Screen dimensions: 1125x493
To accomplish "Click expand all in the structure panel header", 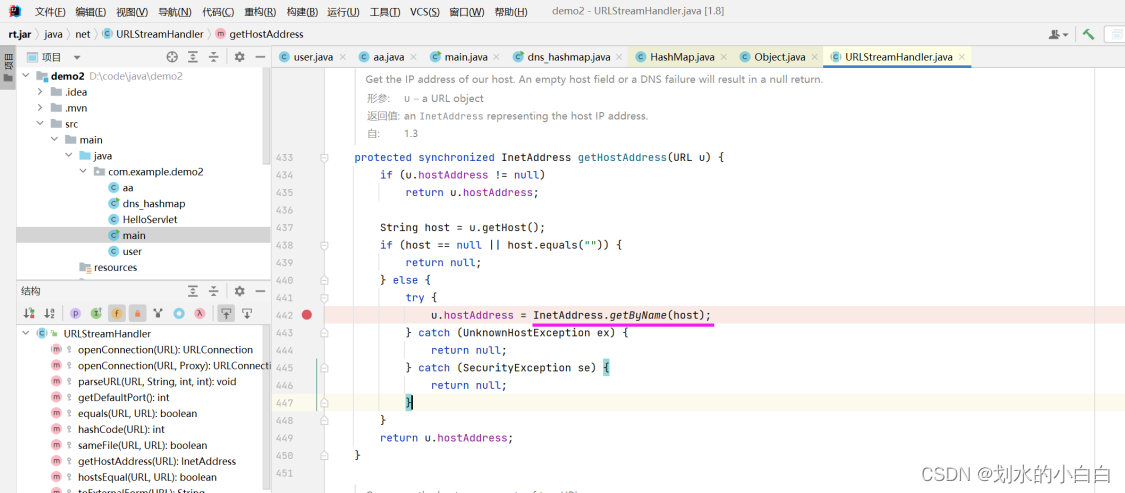I will pyautogui.click(x=193, y=291).
